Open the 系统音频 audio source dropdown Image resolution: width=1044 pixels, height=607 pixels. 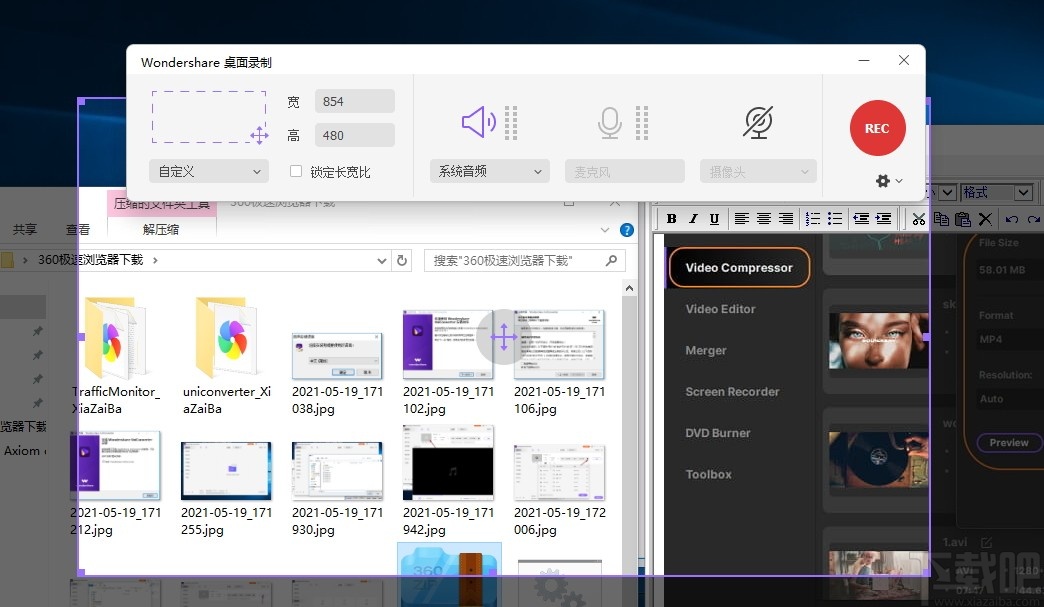coord(489,170)
